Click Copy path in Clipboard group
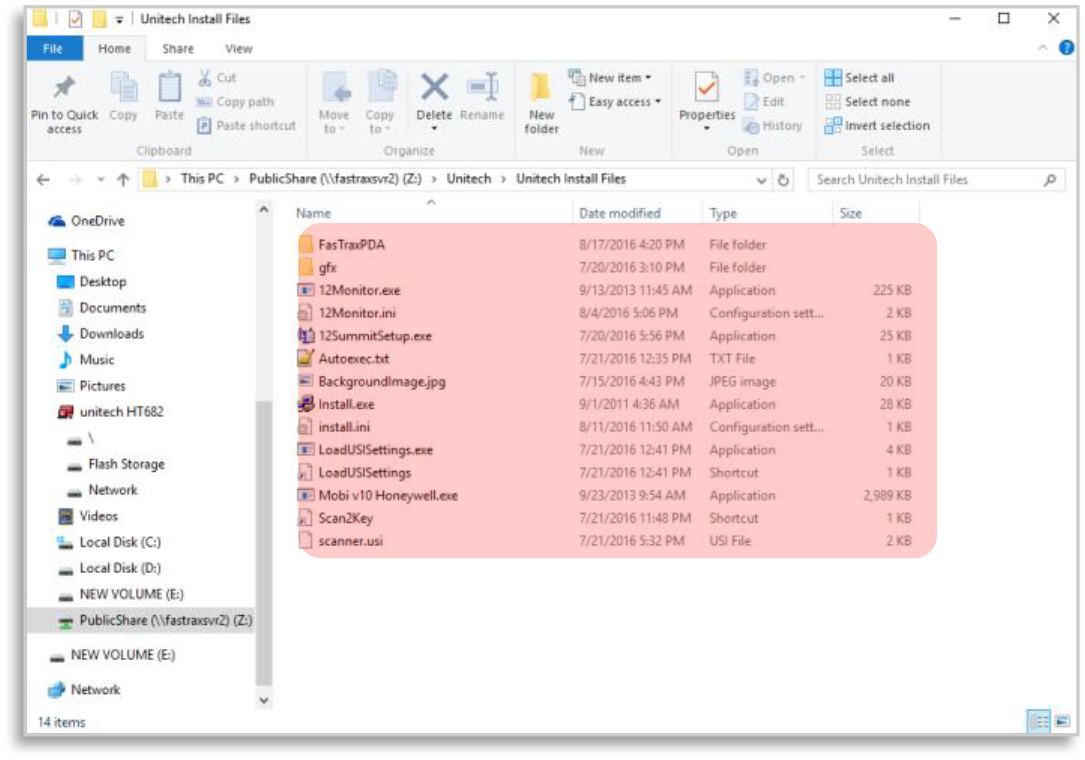The image size is (1085, 760). coord(235,102)
